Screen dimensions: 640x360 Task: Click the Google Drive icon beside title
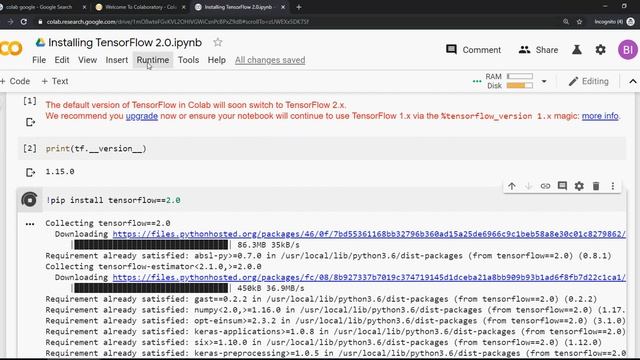(x=40, y=42)
